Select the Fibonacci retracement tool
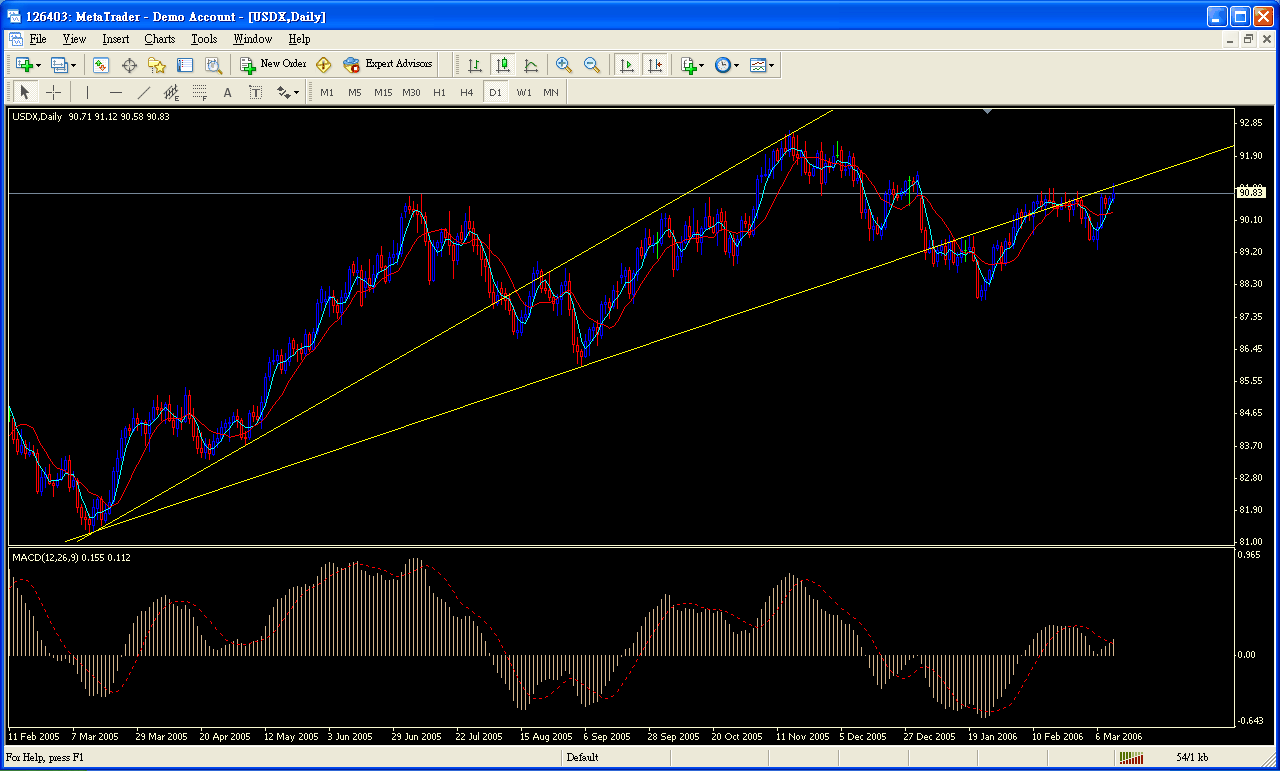This screenshot has width=1280, height=771. coord(199,92)
